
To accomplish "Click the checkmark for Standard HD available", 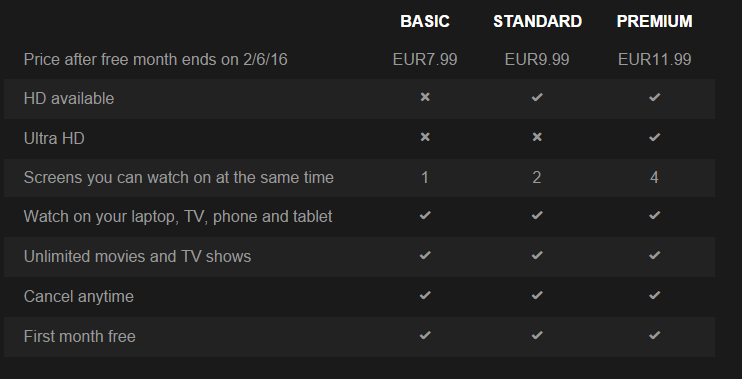I will [x=537, y=97].
